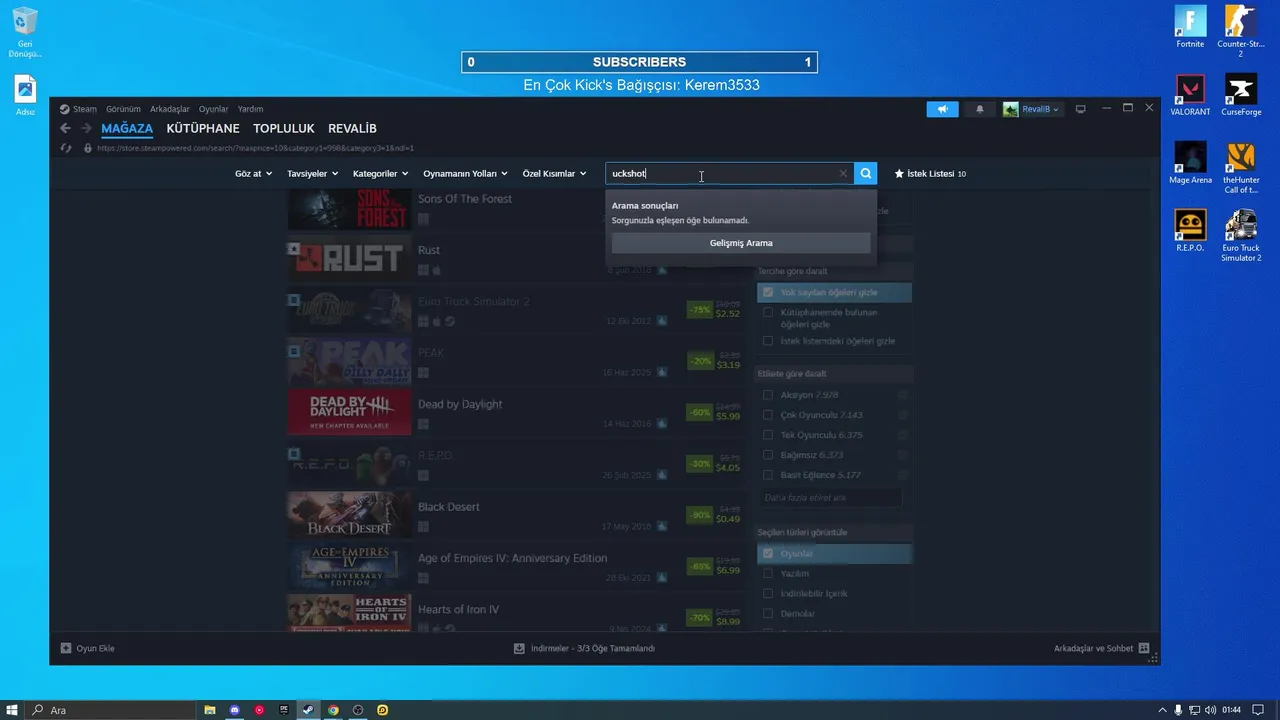Viewport: 1280px width, 720px height.
Task: Uncheck the Oyunlar type filter
Action: (768, 554)
